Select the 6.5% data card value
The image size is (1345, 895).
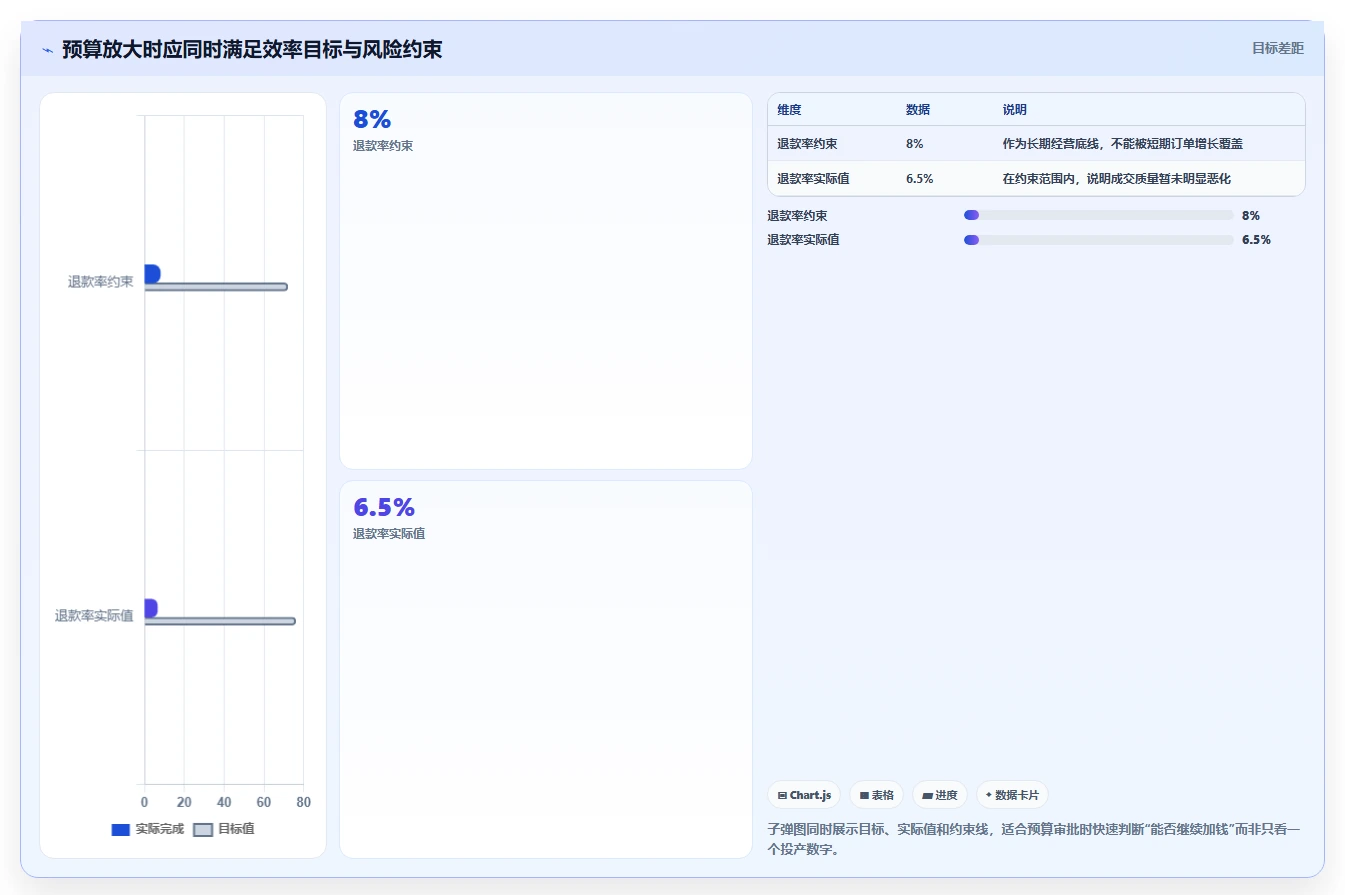[x=384, y=507]
